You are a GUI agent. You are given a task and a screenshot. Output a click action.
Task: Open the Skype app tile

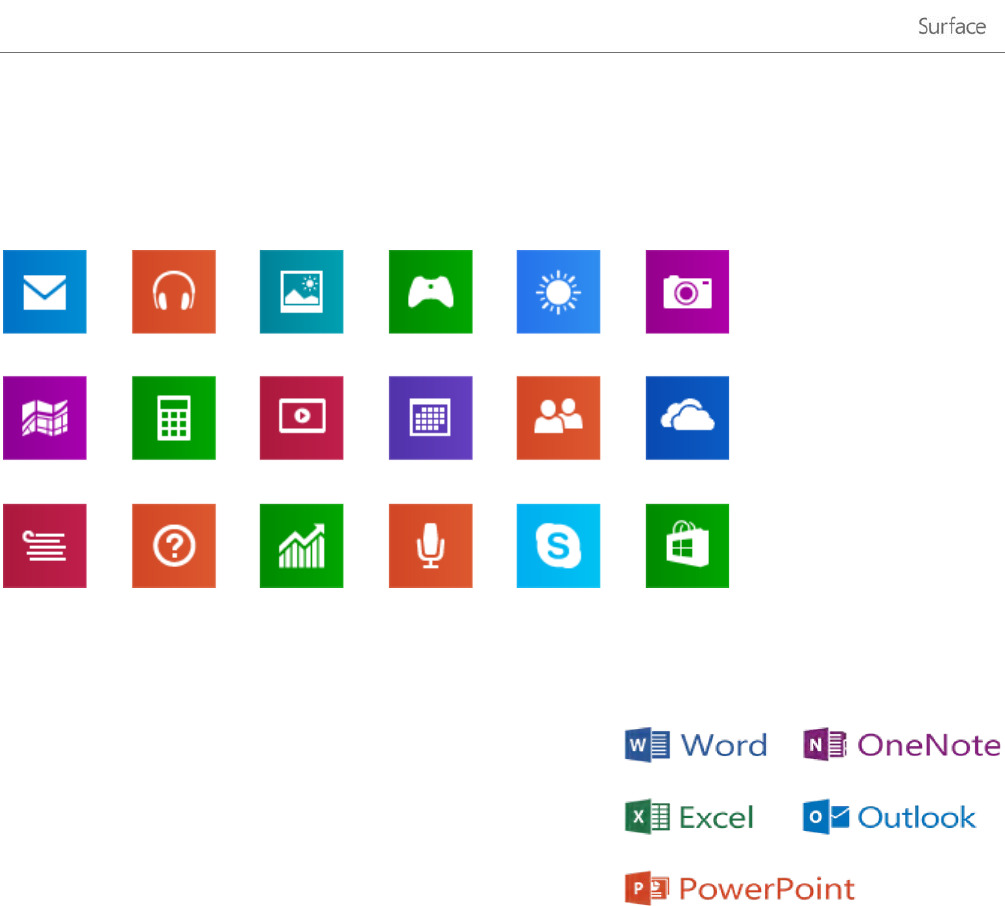click(558, 546)
